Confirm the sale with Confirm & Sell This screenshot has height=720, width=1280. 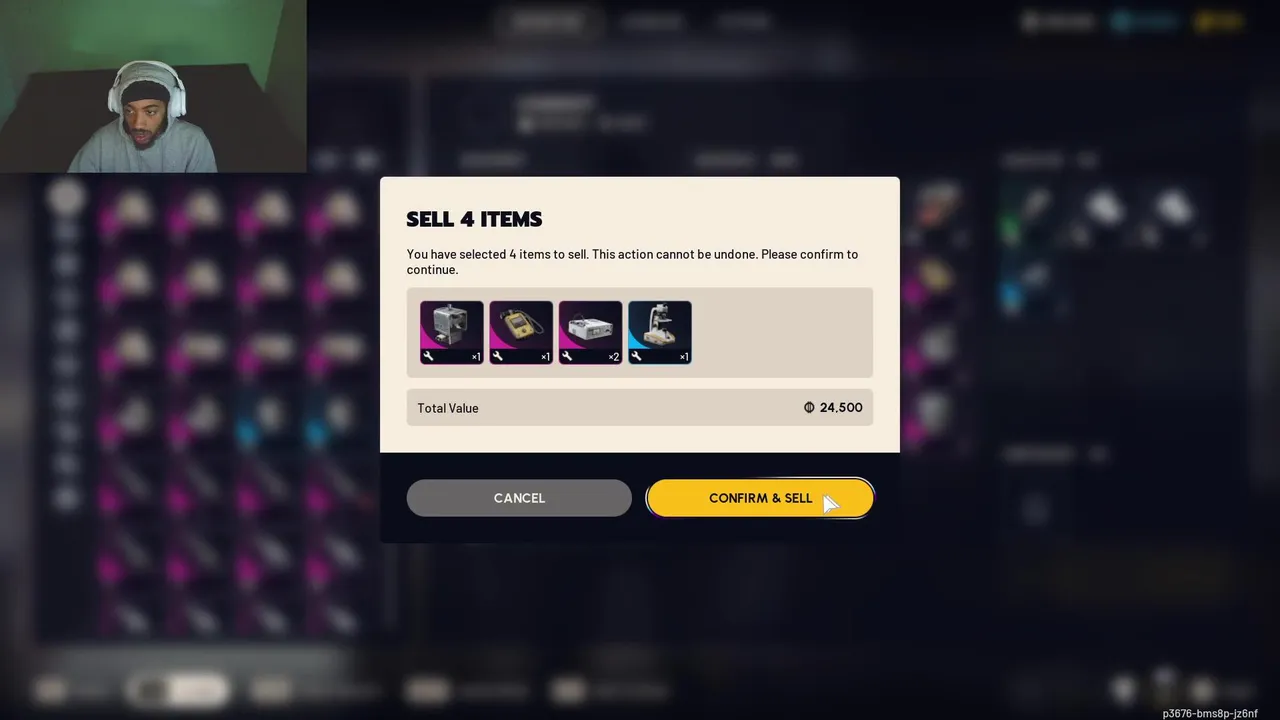(x=760, y=498)
